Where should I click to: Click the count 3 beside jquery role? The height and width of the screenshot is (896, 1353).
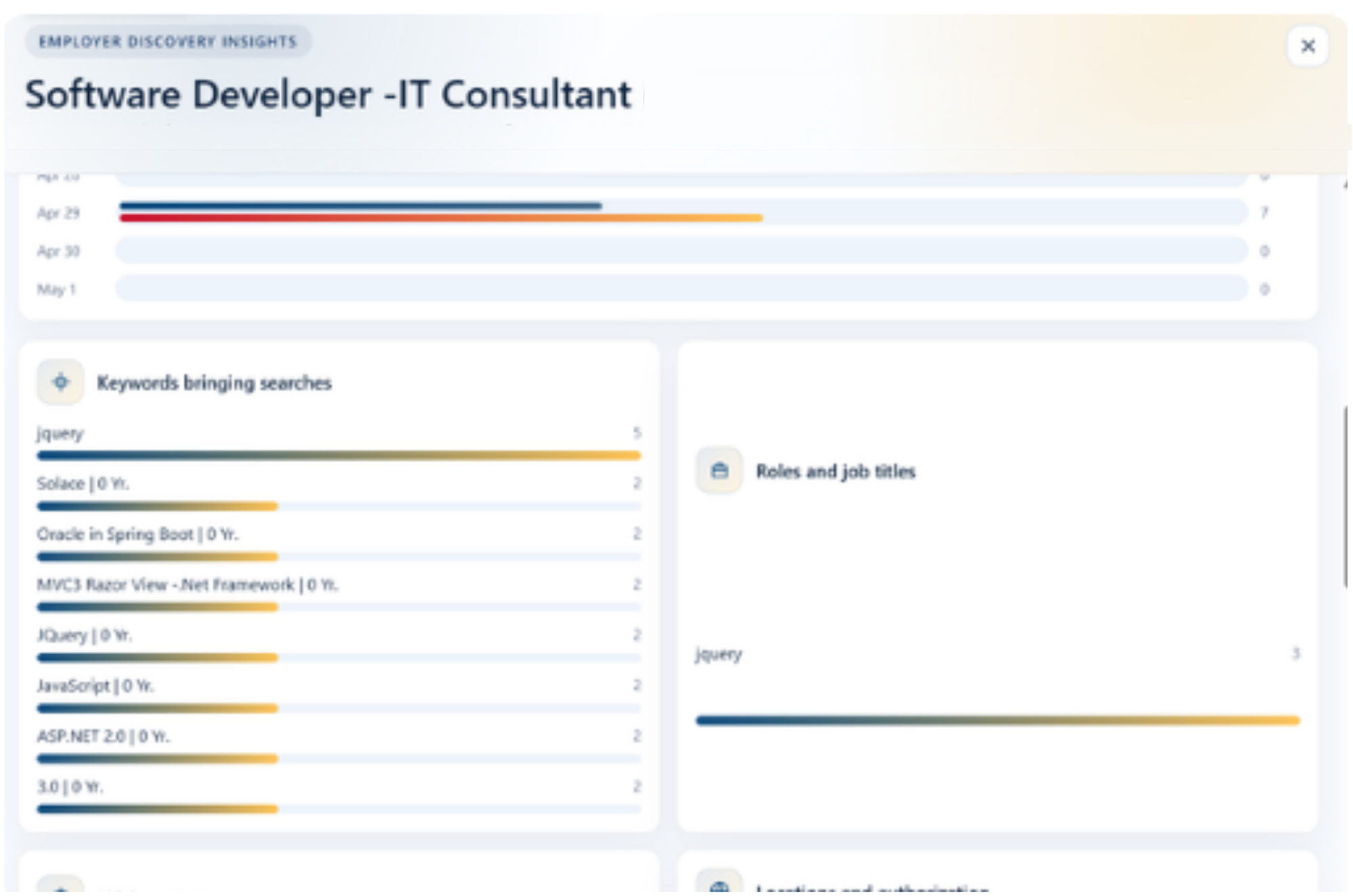coord(1295,653)
